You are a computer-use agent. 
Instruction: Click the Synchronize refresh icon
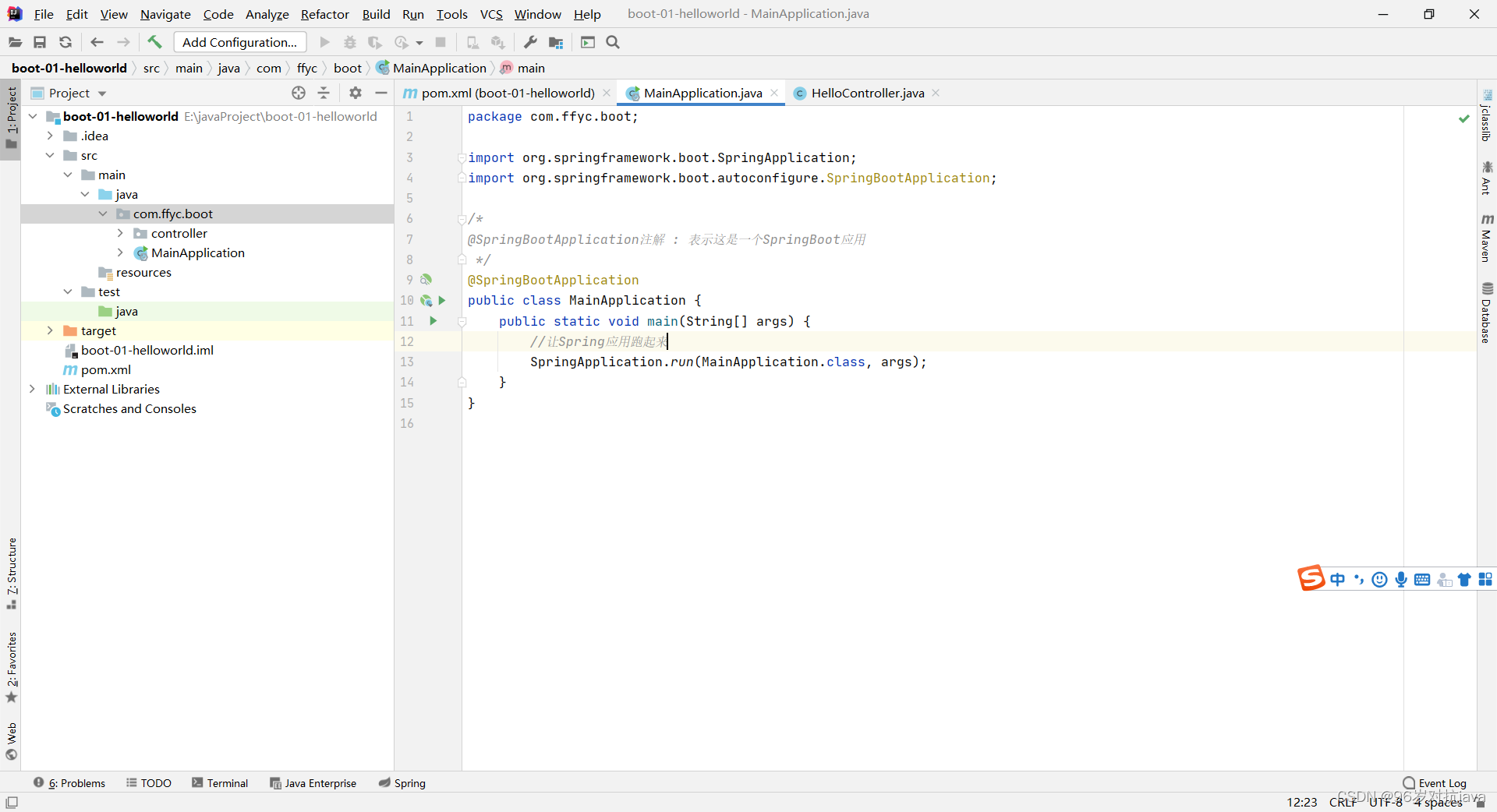[65, 42]
